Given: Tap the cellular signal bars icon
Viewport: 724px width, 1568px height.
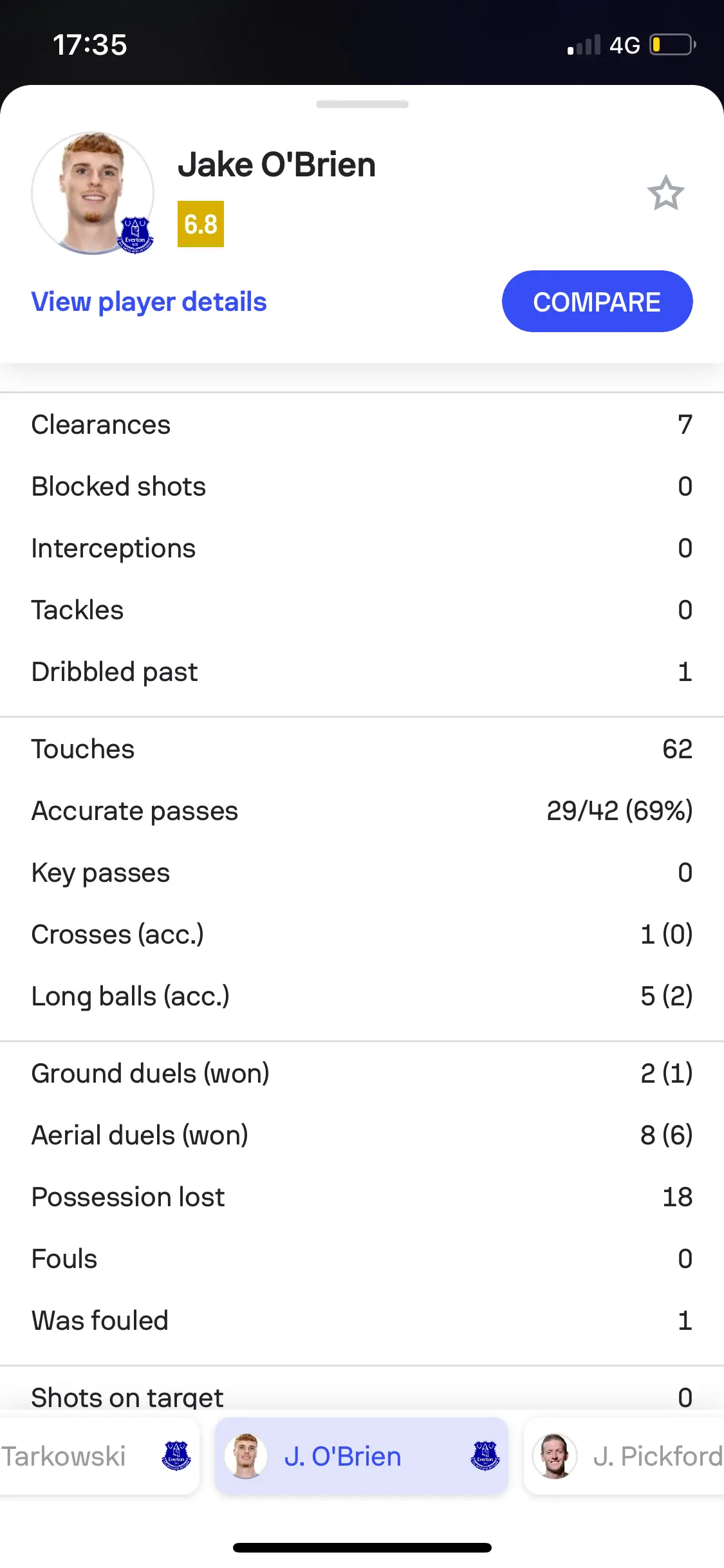Looking at the screenshot, I should pos(584,45).
